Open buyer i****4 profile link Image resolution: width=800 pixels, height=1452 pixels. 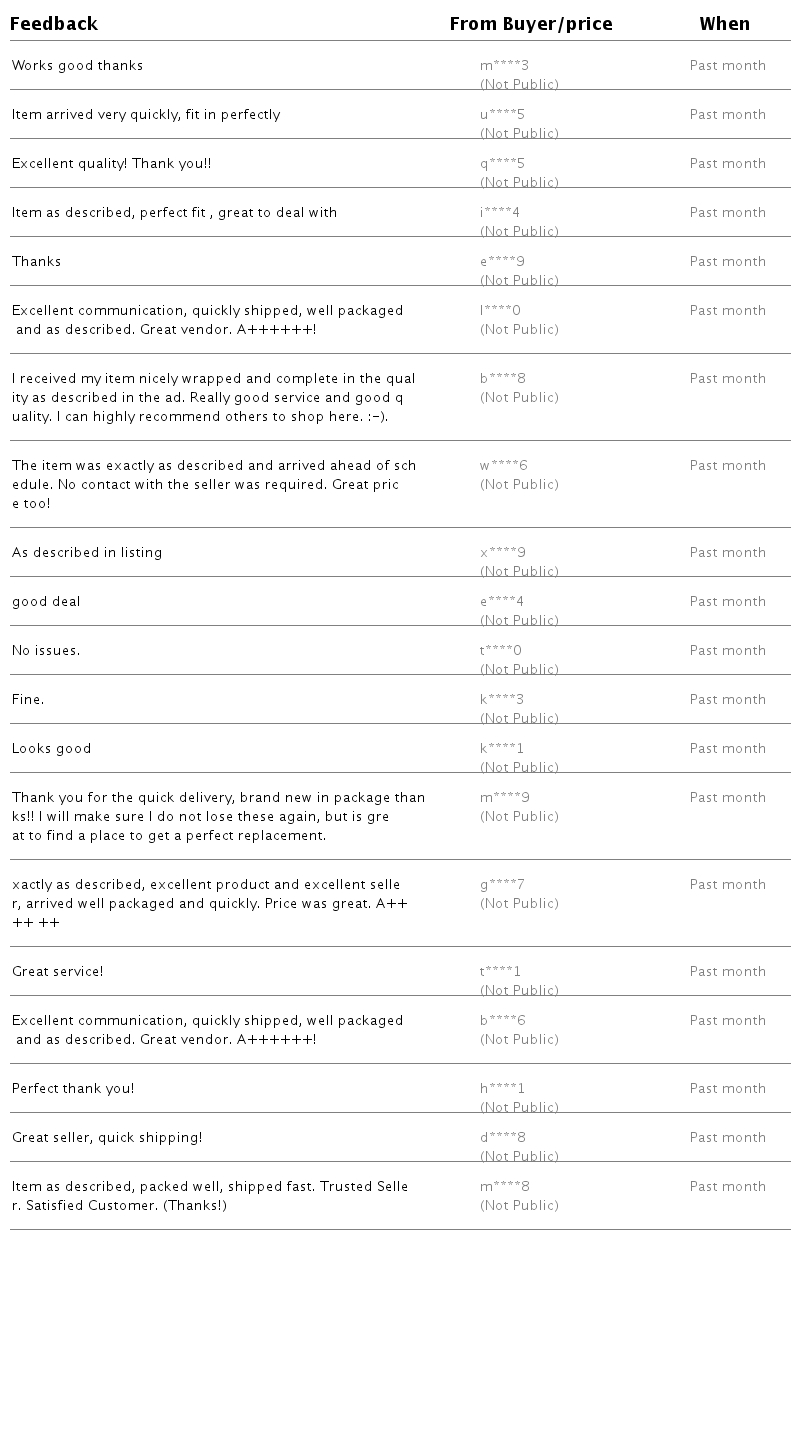point(500,213)
